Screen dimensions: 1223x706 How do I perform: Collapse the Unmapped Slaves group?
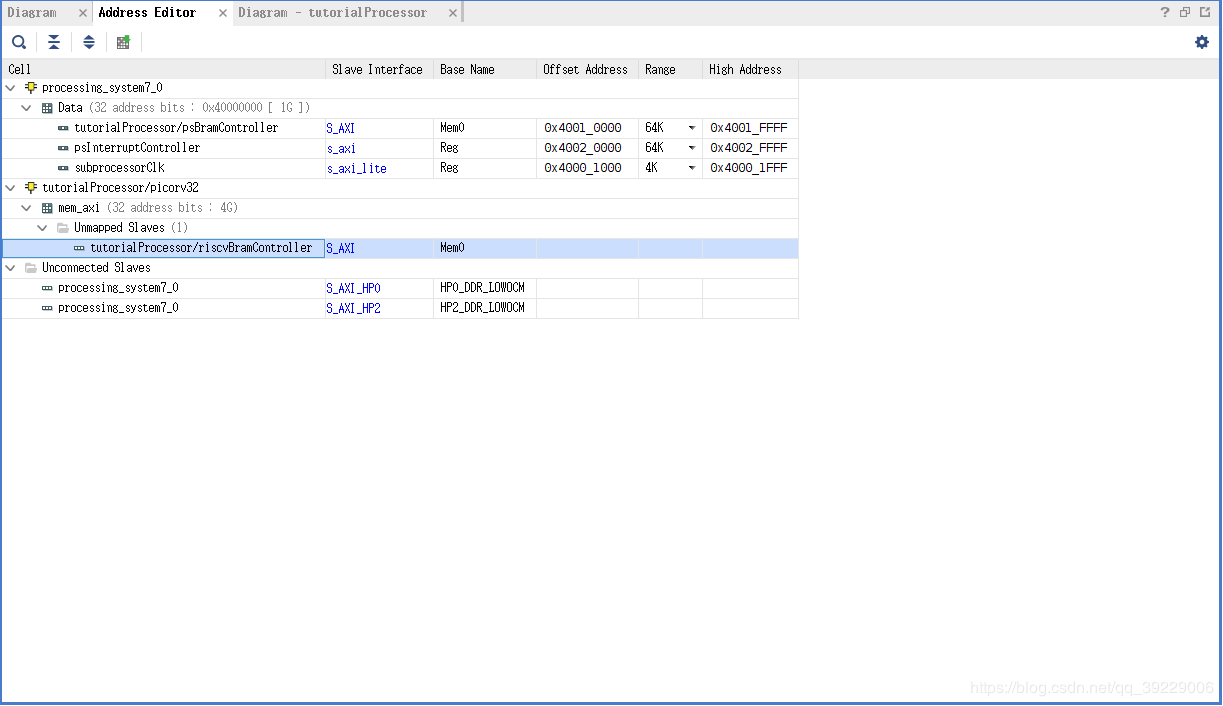[42, 228]
